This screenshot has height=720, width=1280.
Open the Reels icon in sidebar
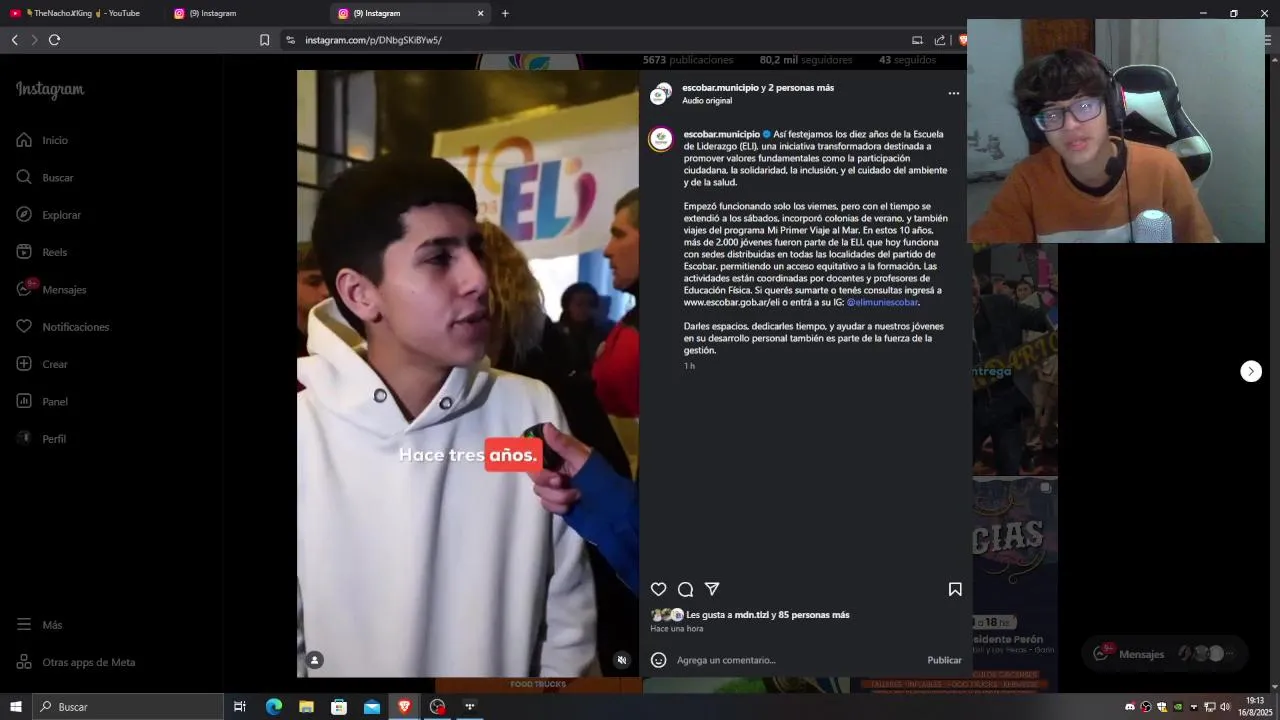pos(24,252)
